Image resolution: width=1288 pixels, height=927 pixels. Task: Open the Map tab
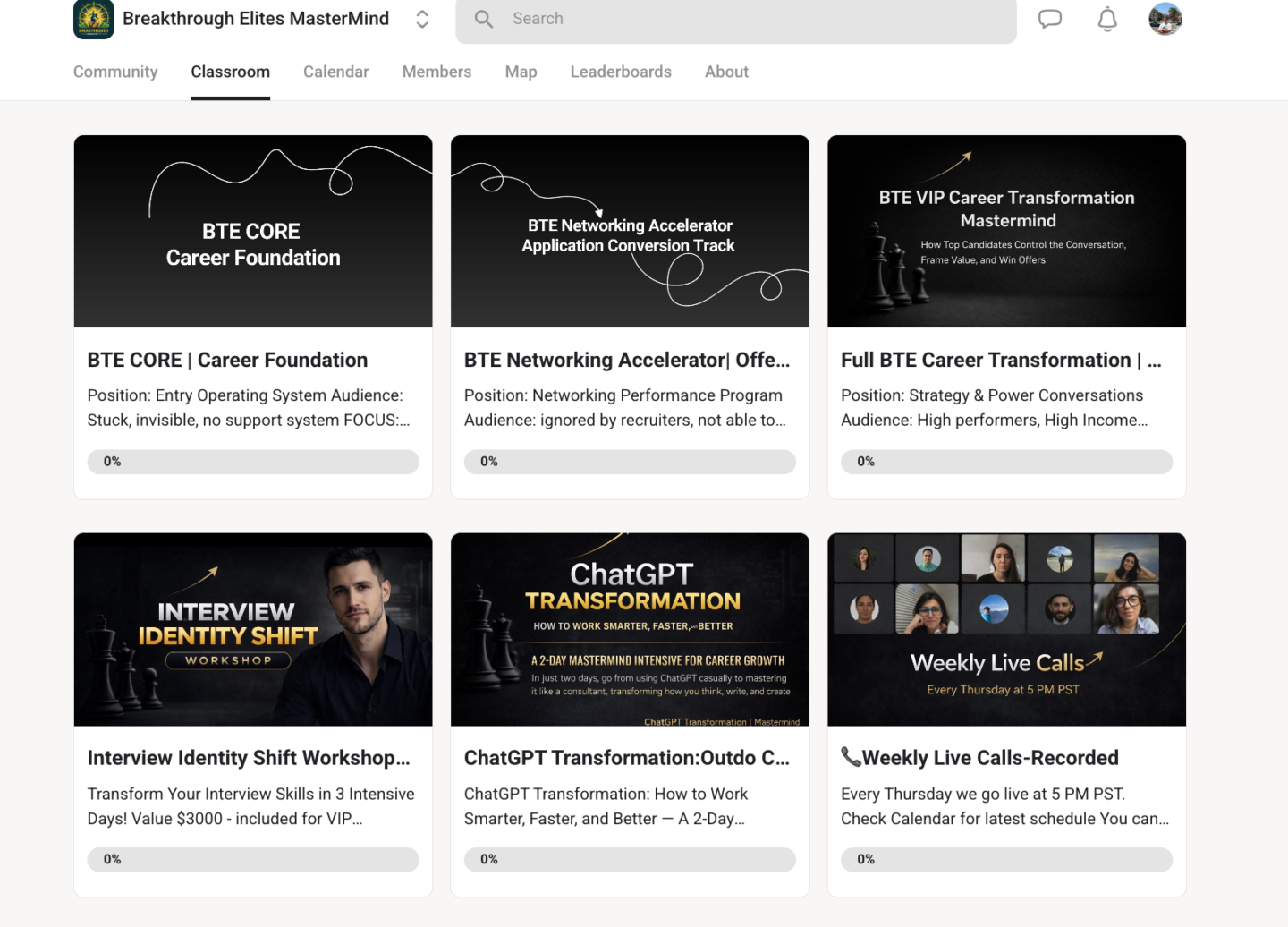521,72
